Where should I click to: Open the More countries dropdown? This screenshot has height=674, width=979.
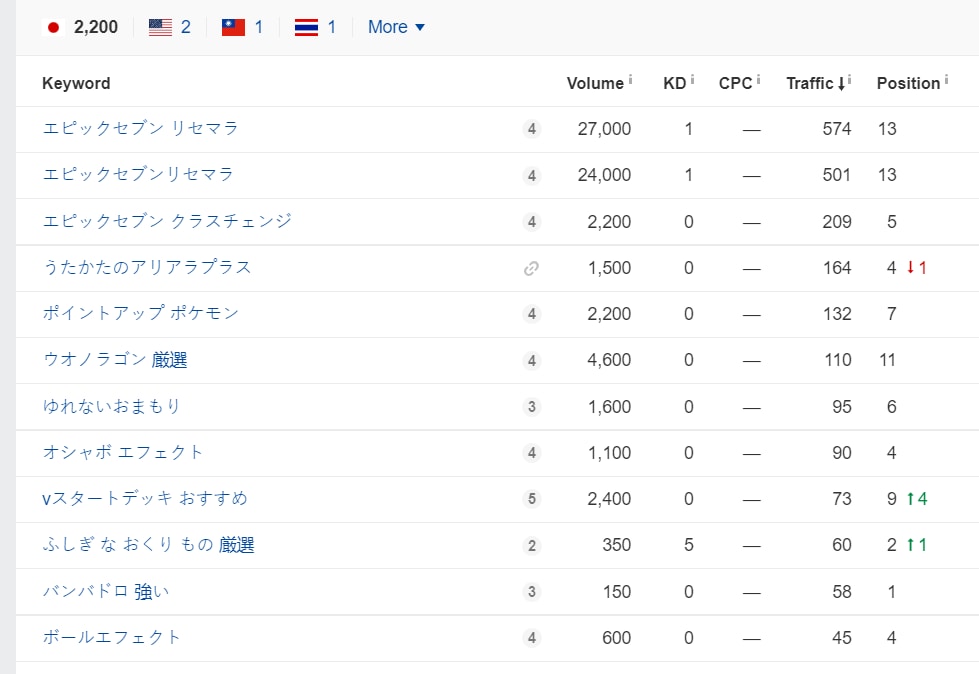click(396, 27)
